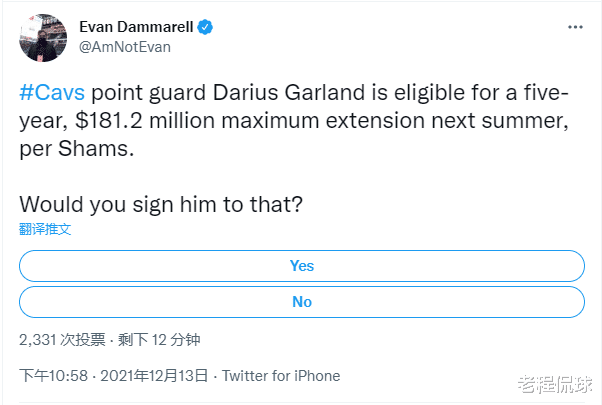Click "Would you sign him to that?"
Viewport: 602px width, 405px height.
pos(162,203)
